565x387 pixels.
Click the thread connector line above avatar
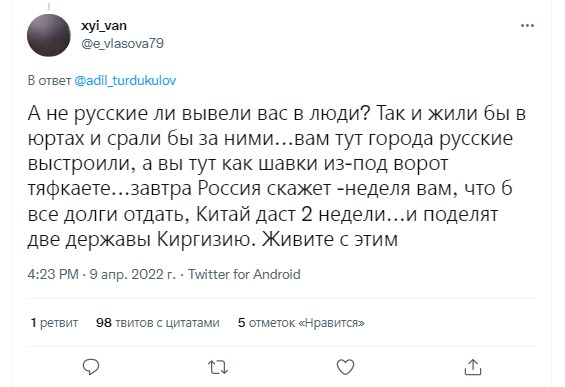tap(49, 6)
